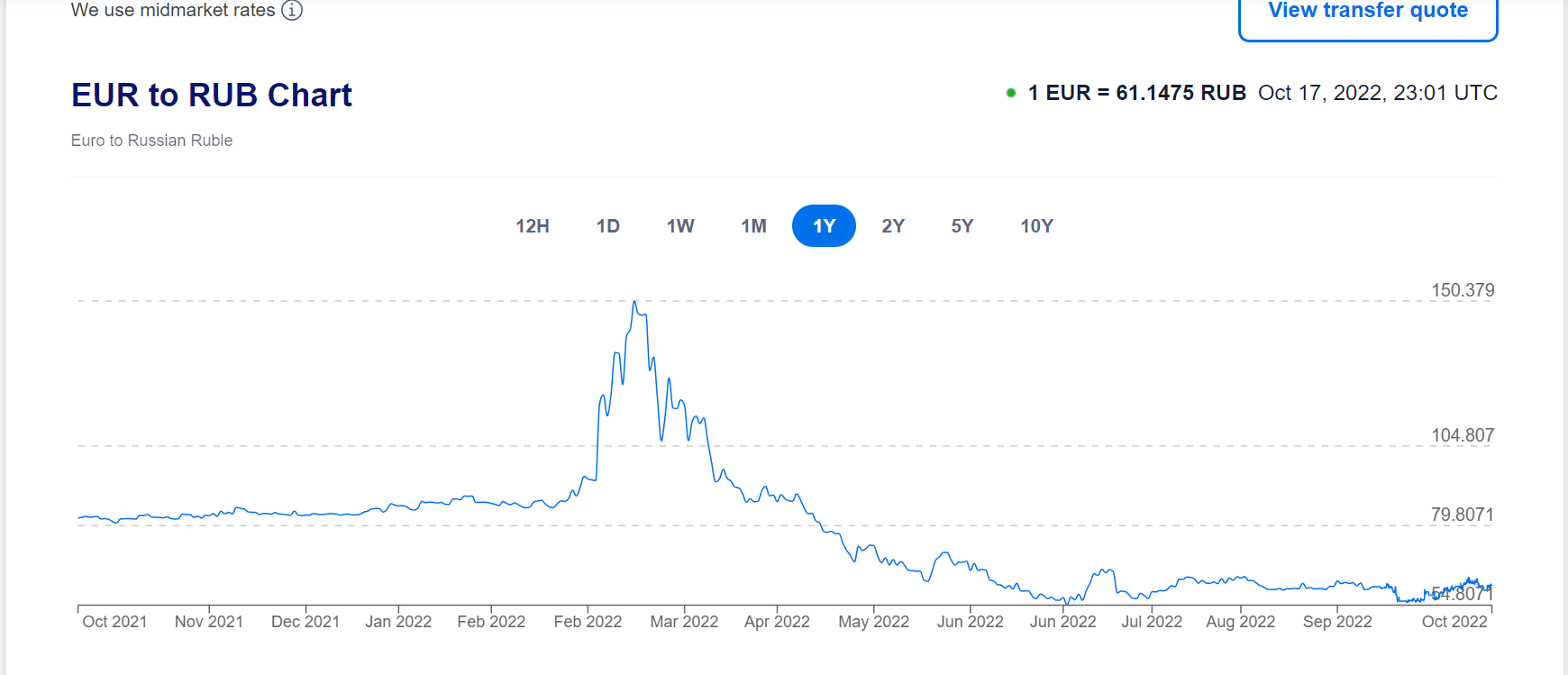1568x675 pixels.
Task: Choose the 1M chart range
Action: click(x=753, y=226)
